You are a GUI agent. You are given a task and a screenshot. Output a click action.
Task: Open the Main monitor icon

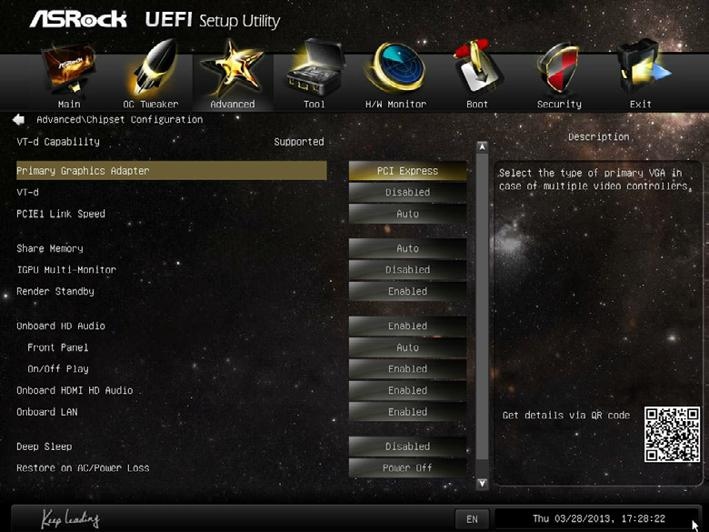69,68
